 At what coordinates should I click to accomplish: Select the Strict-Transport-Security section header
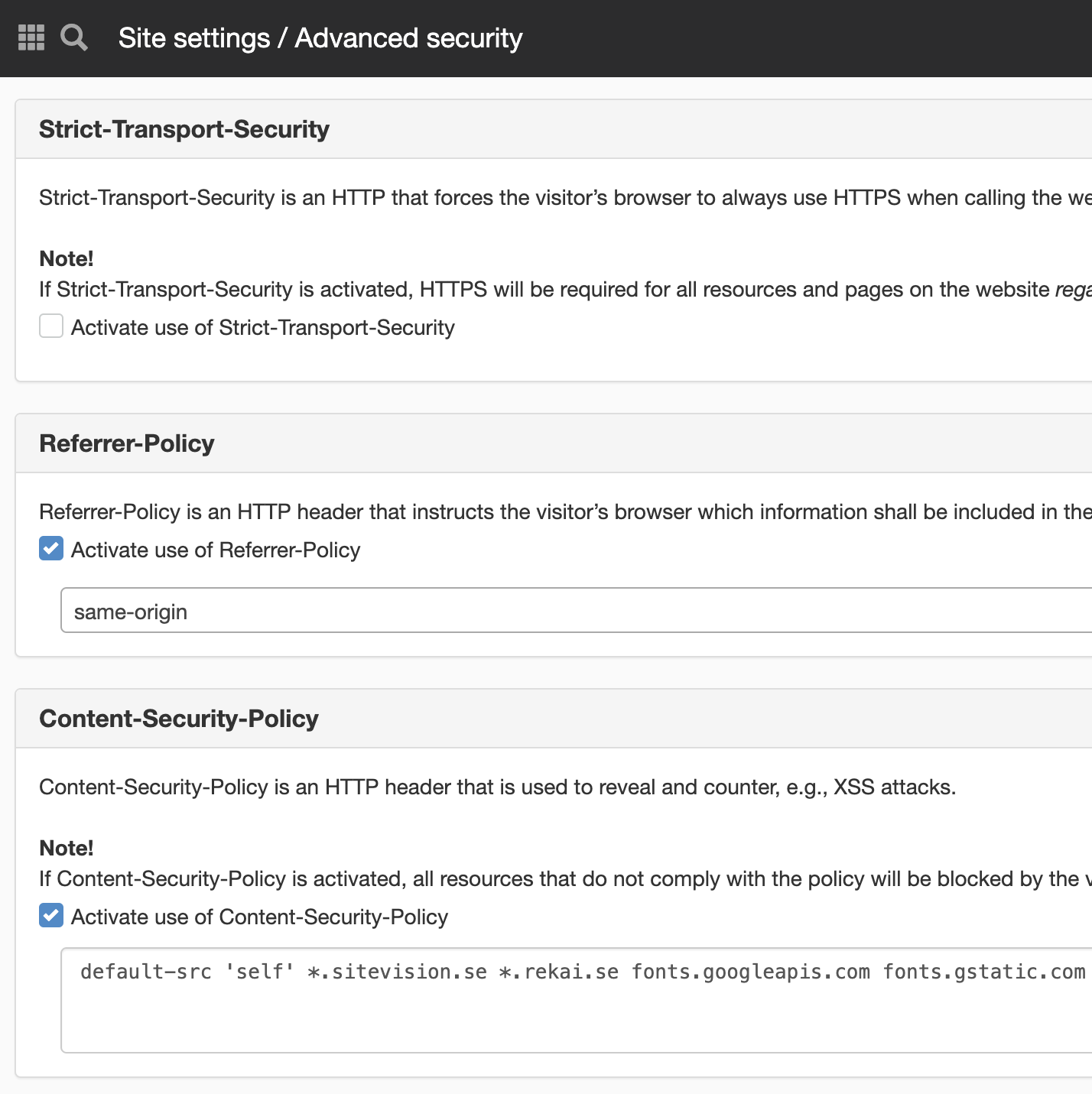[x=184, y=128]
